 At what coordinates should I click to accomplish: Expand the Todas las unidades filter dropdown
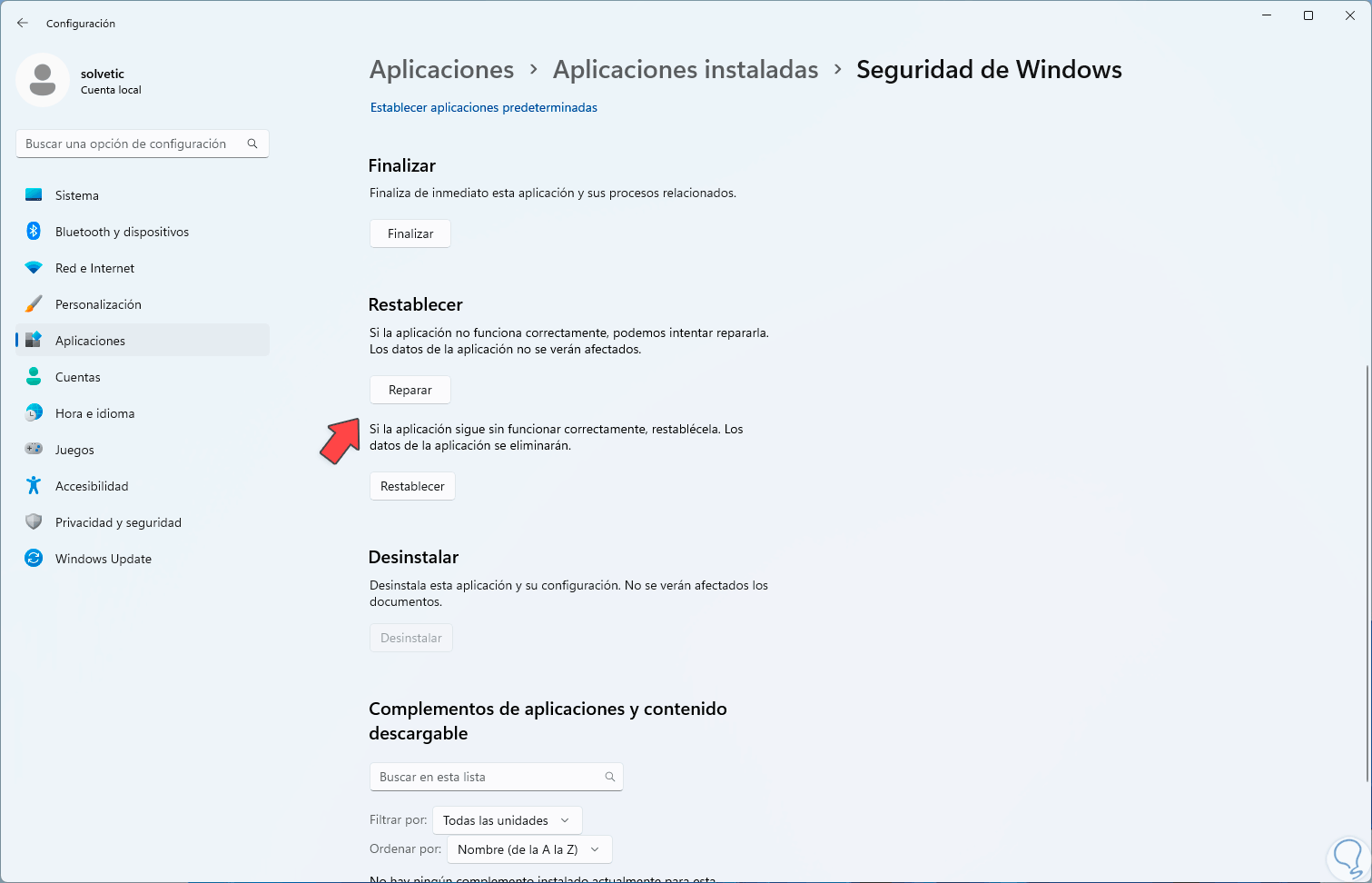(508, 820)
